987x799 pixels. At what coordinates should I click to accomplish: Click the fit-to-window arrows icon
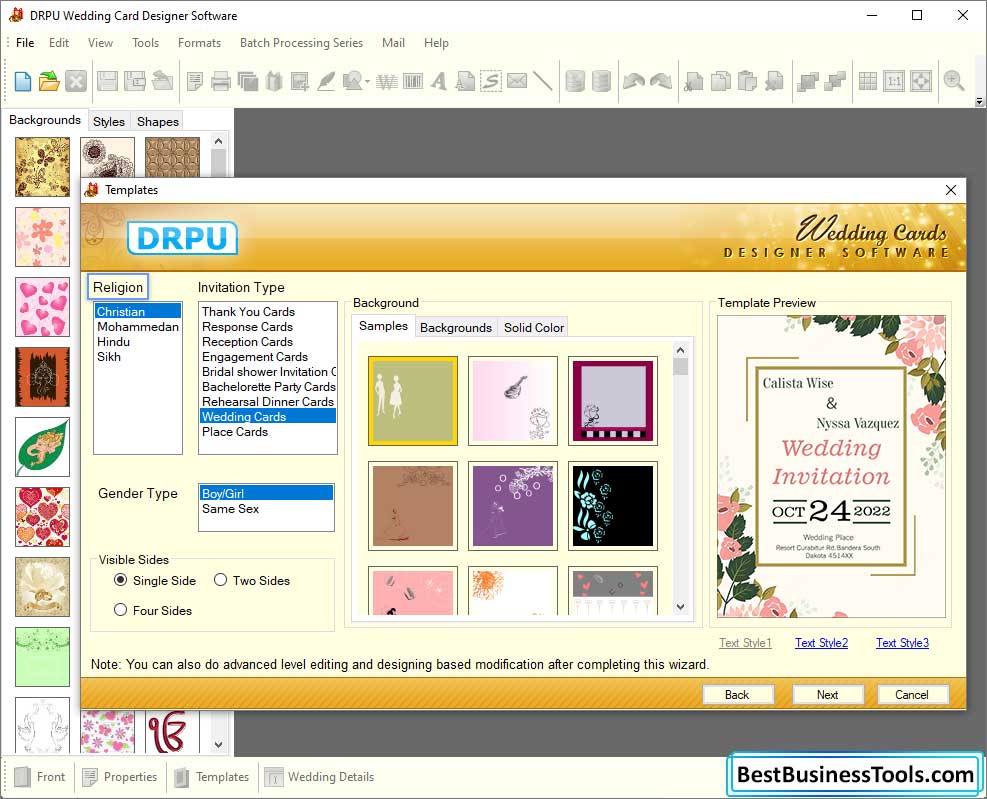(x=921, y=81)
